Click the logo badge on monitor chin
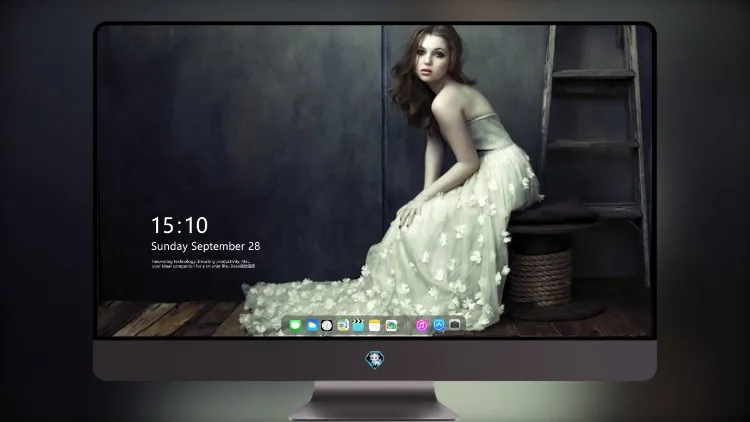750x422 pixels. (x=375, y=360)
